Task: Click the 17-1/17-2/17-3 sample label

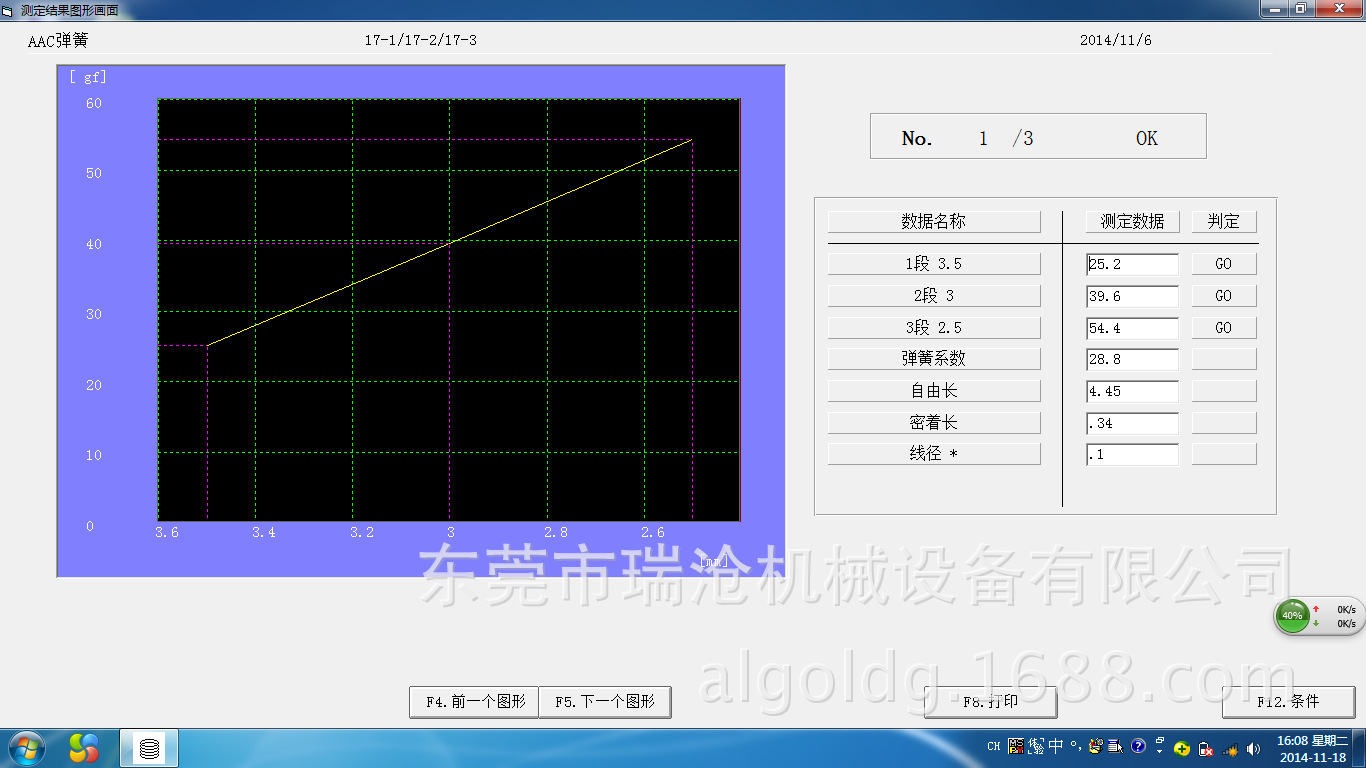Action: coord(421,41)
